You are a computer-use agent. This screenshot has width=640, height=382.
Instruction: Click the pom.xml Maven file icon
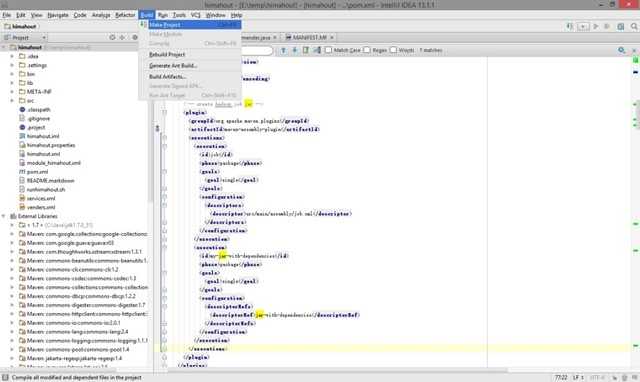pyautogui.click(x=22, y=172)
